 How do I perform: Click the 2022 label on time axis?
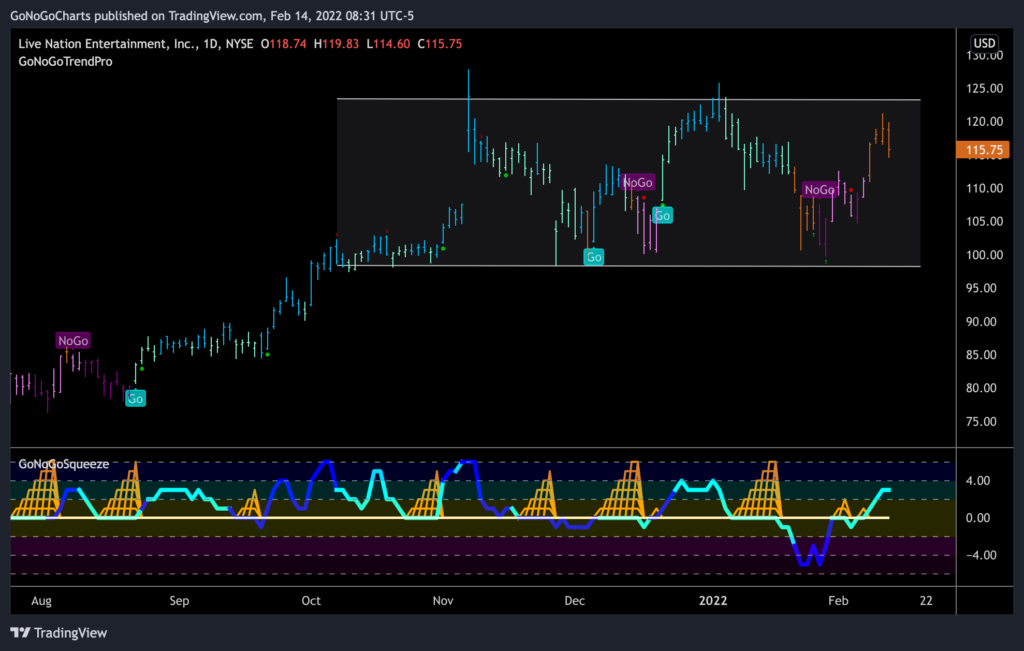[712, 601]
